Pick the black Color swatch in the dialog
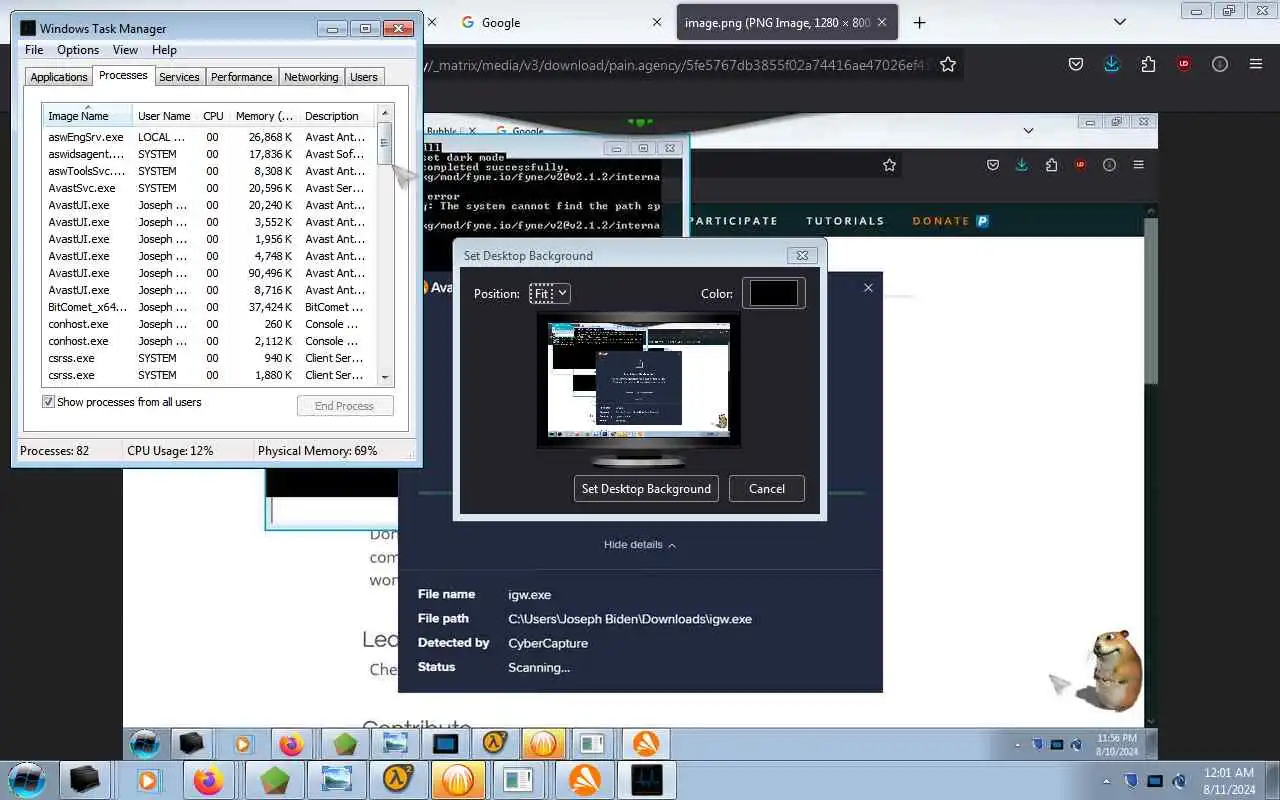 [x=774, y=293]
